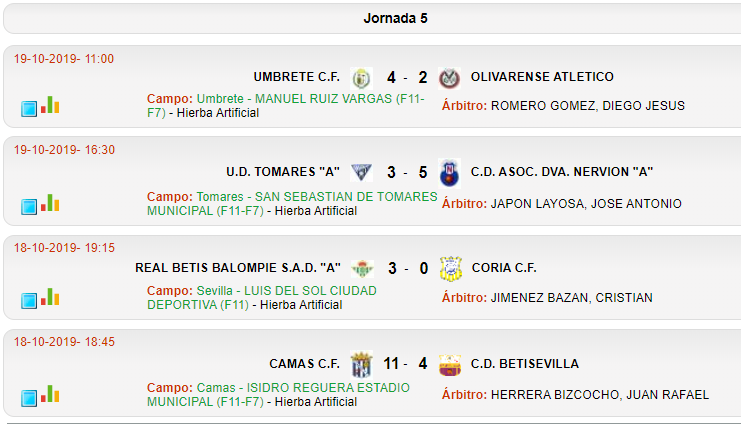Click the Real Betis Balompie crest
Screen dimensions: 741x424
click(362, 268)
